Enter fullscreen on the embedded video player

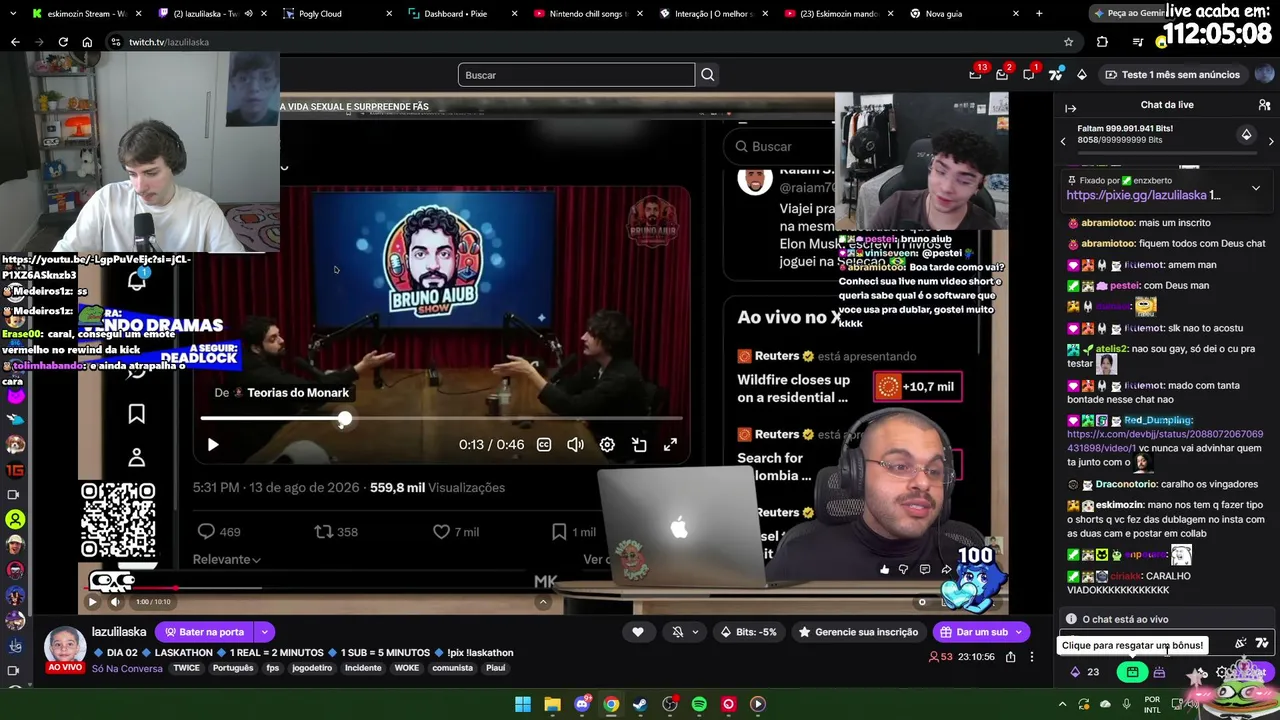pyautogui.click(x=670, y=445)
